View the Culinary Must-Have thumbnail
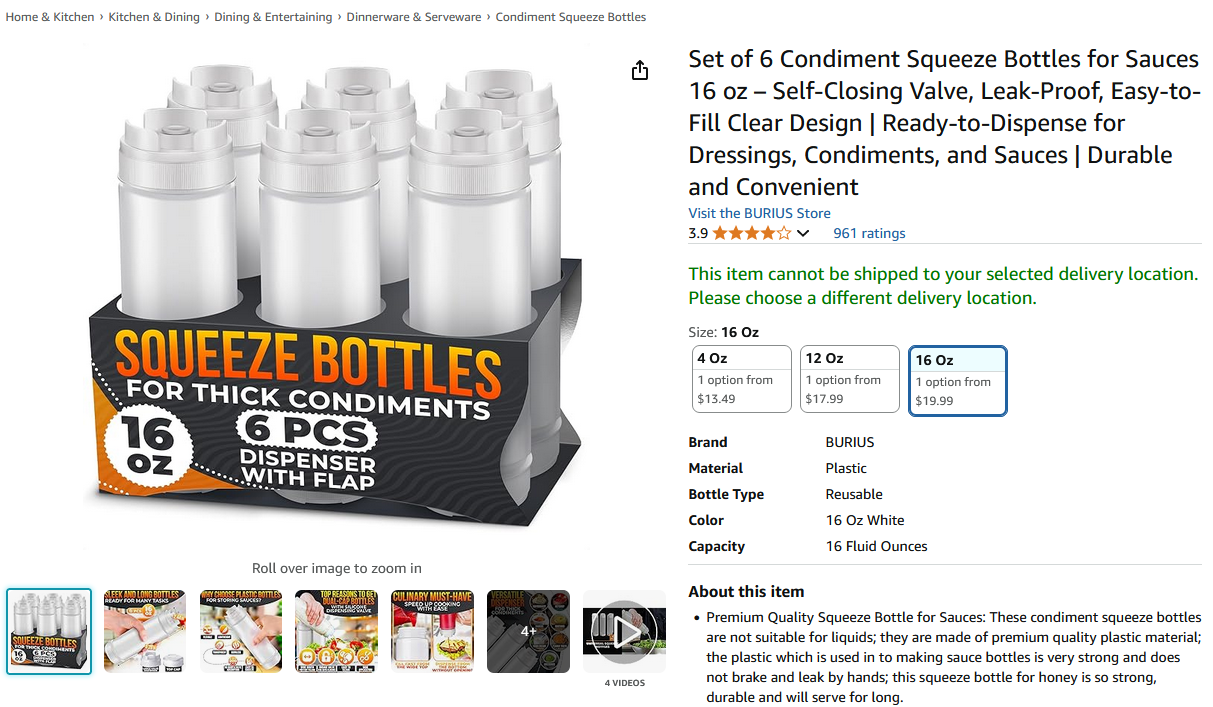The height and width of the screenshot is (707, 1213). 433,631
